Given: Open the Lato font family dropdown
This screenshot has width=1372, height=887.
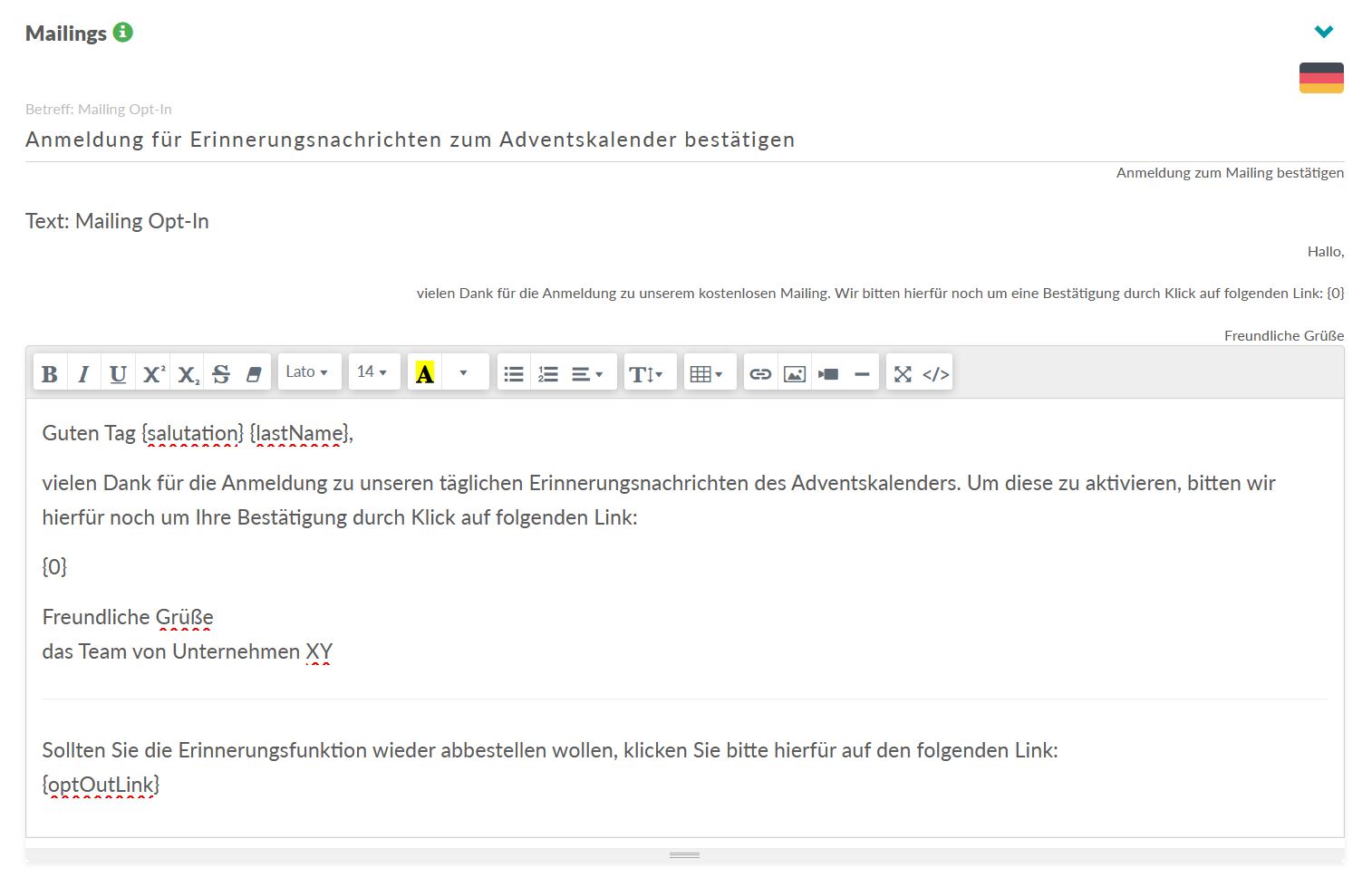Looking at the screenshot, I should tap(308, 371).
